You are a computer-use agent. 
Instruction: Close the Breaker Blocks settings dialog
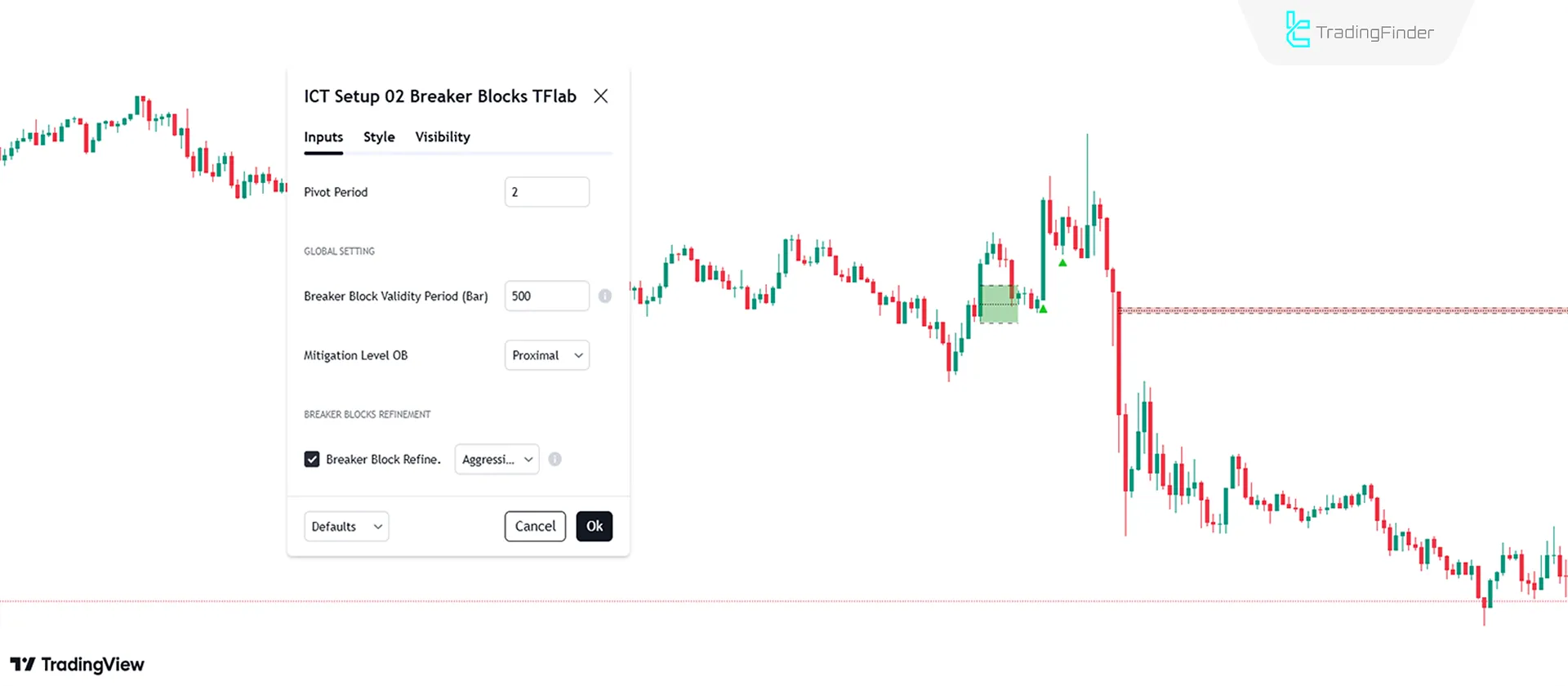[x=601, y=96]
